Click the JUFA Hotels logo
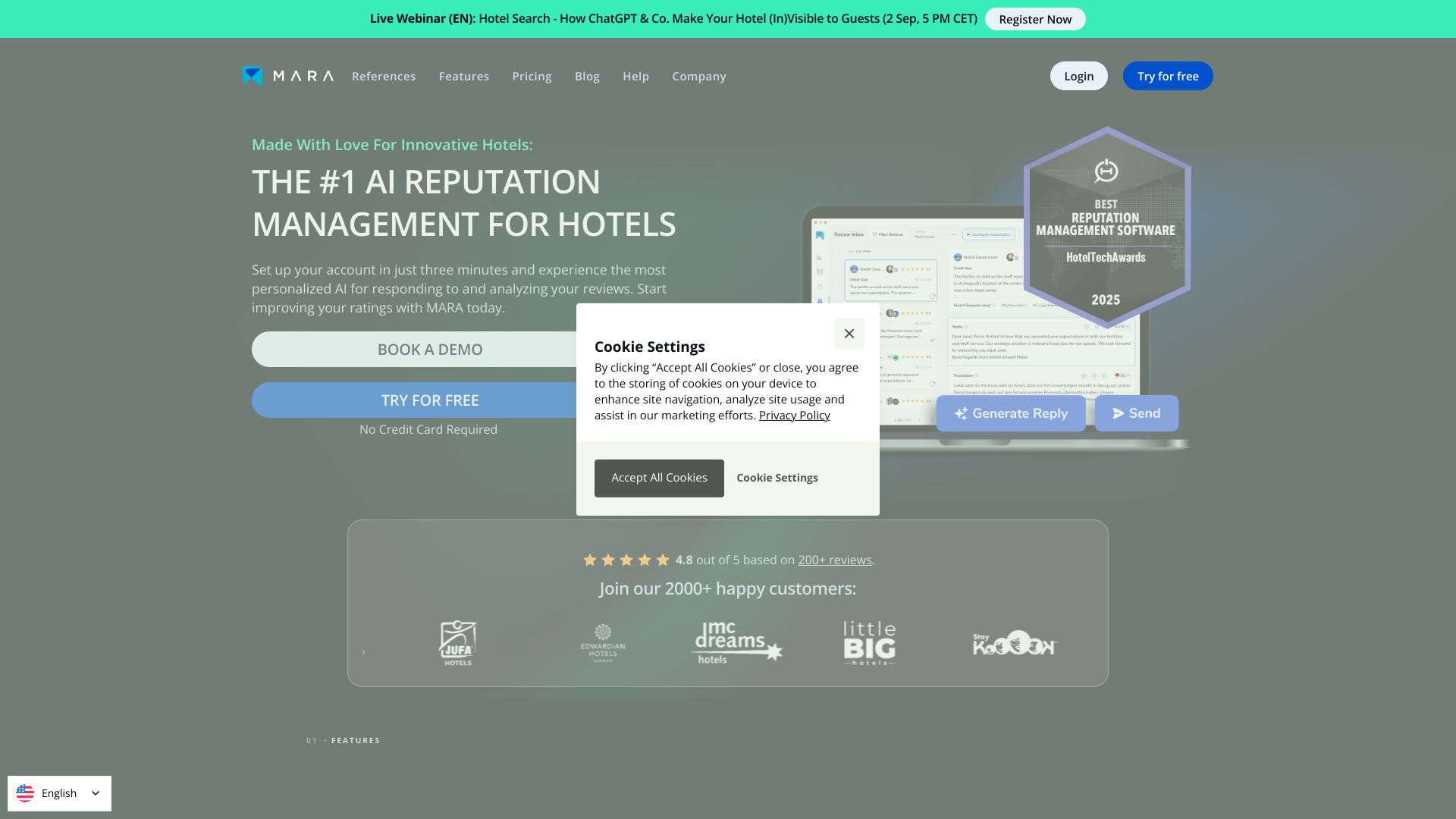Image resolution: width=1456 pixels, height=819 pixels. point(458,643)
